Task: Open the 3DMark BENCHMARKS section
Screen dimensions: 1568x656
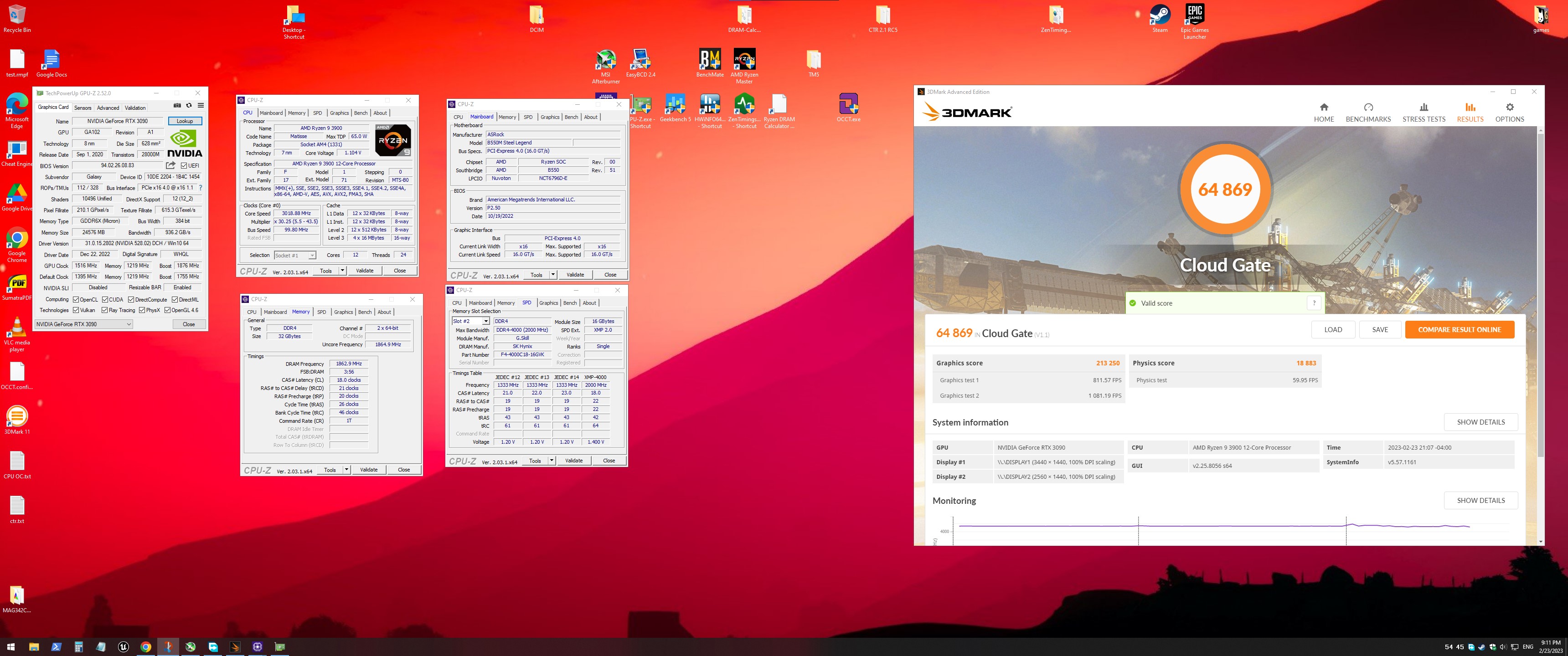Action: tap(1368, 113)
